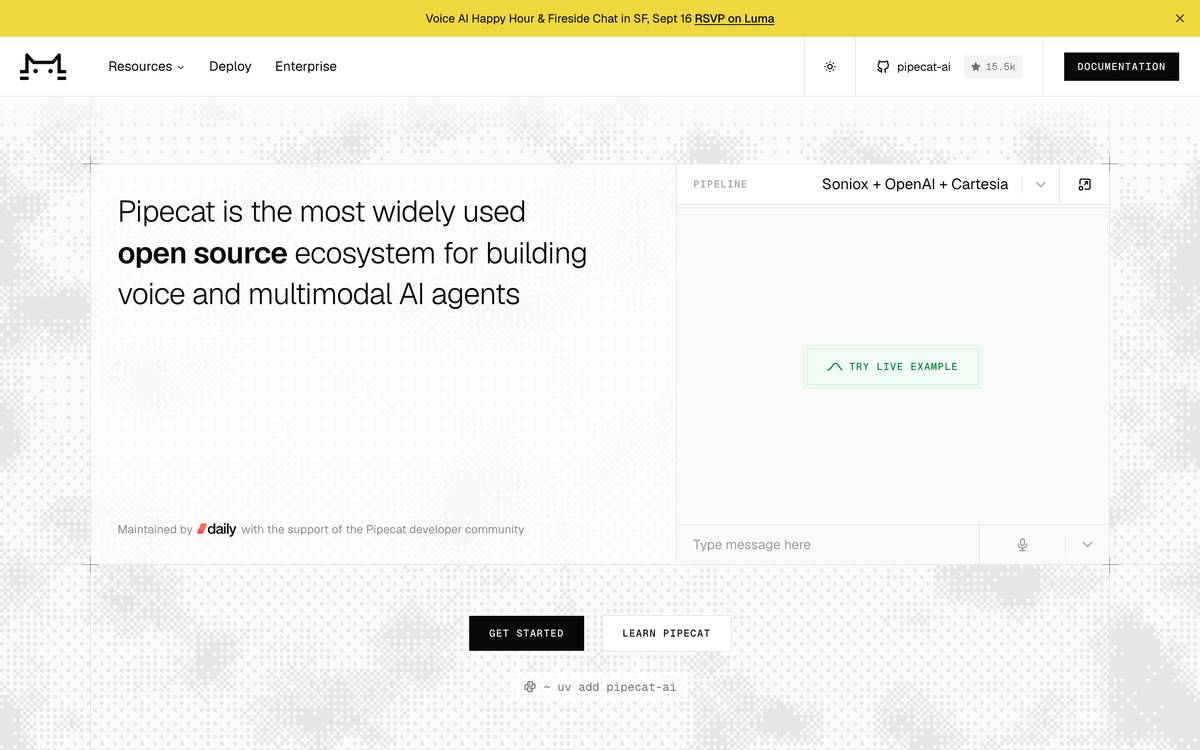Click the 15.5k GitHub stars badge
The height and width of the screenshot is (750, 1200).
[993, 67]
